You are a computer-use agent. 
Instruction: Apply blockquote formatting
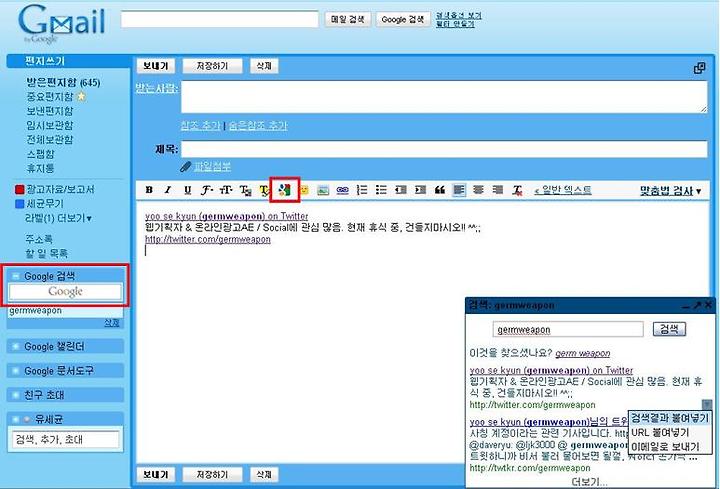440,190
